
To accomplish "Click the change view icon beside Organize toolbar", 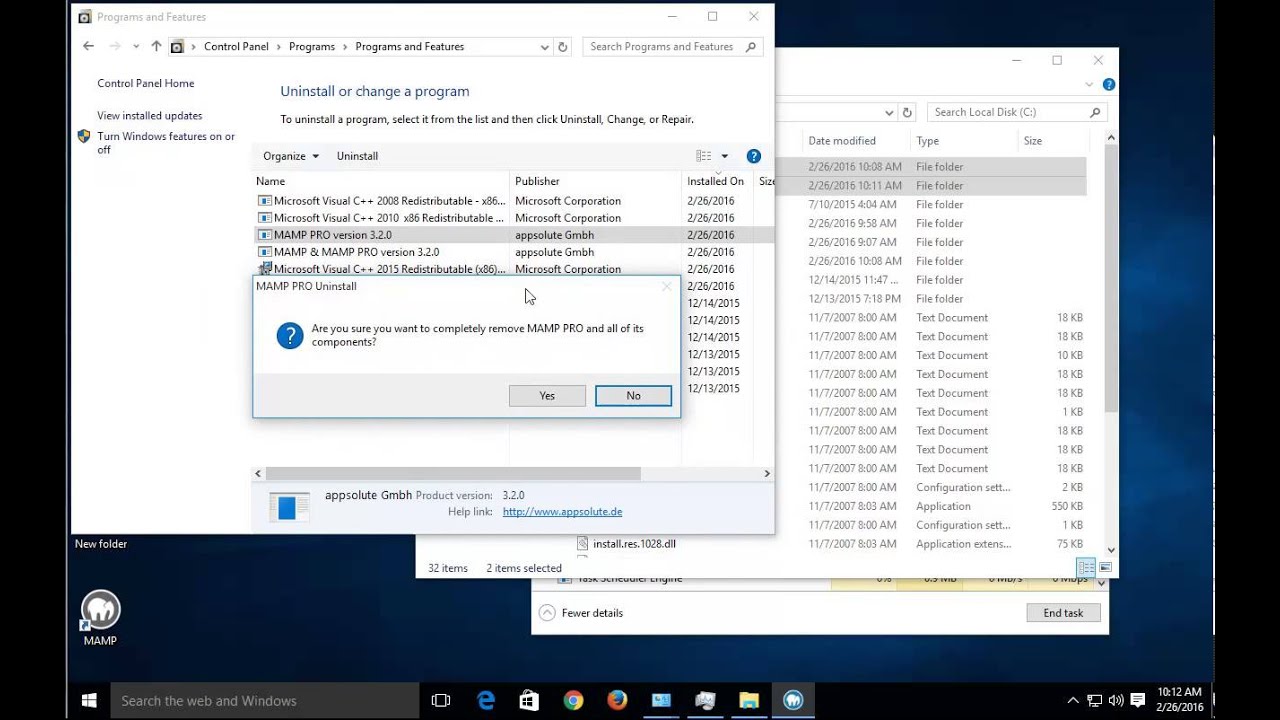I will pyautogui.click(x=704, y=156).
